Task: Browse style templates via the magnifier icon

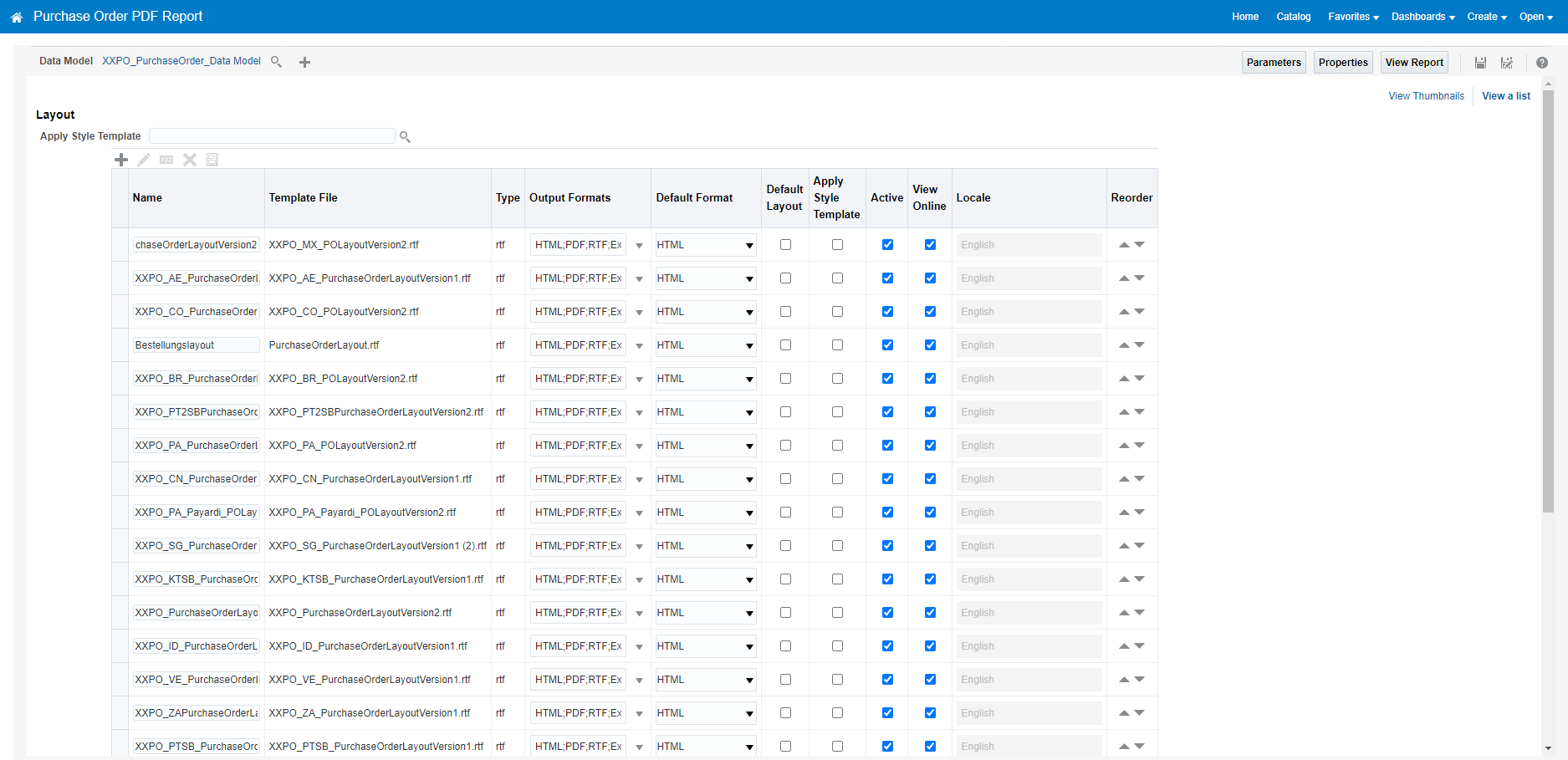Action: point(405,135)
